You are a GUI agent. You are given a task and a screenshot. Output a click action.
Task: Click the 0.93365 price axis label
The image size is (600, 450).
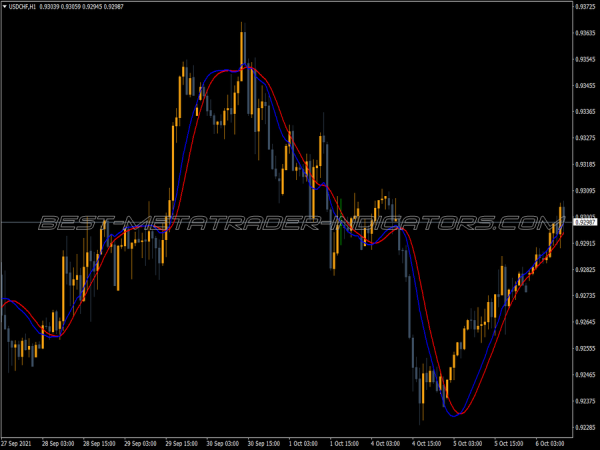pyautogui.click(x=585, y=112)
